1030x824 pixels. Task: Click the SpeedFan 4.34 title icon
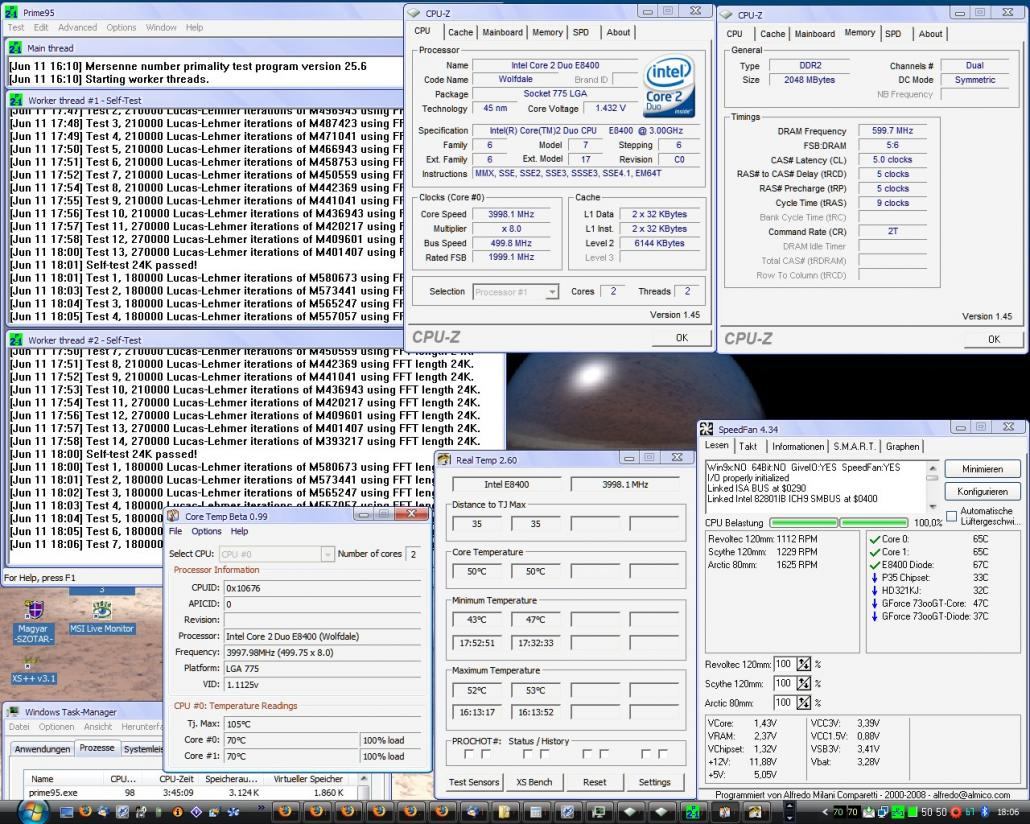point(706,429)
